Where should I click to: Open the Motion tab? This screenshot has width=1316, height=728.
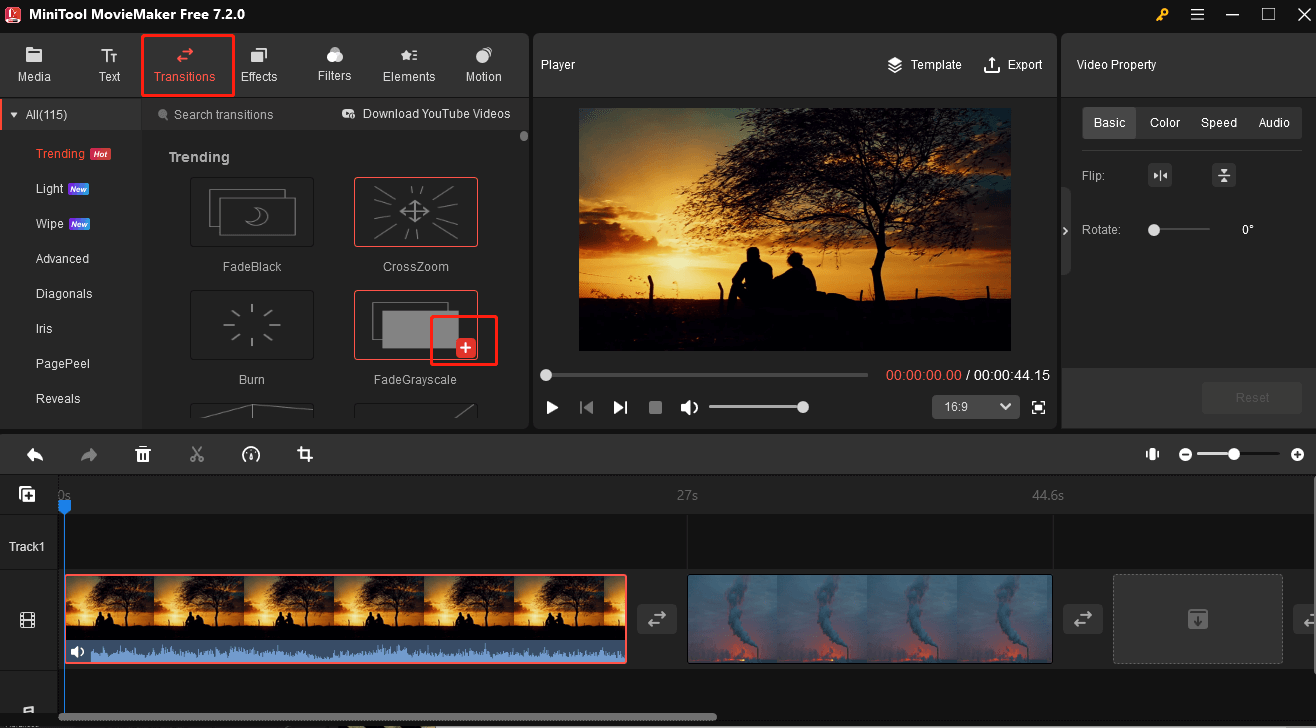(483, 65)
